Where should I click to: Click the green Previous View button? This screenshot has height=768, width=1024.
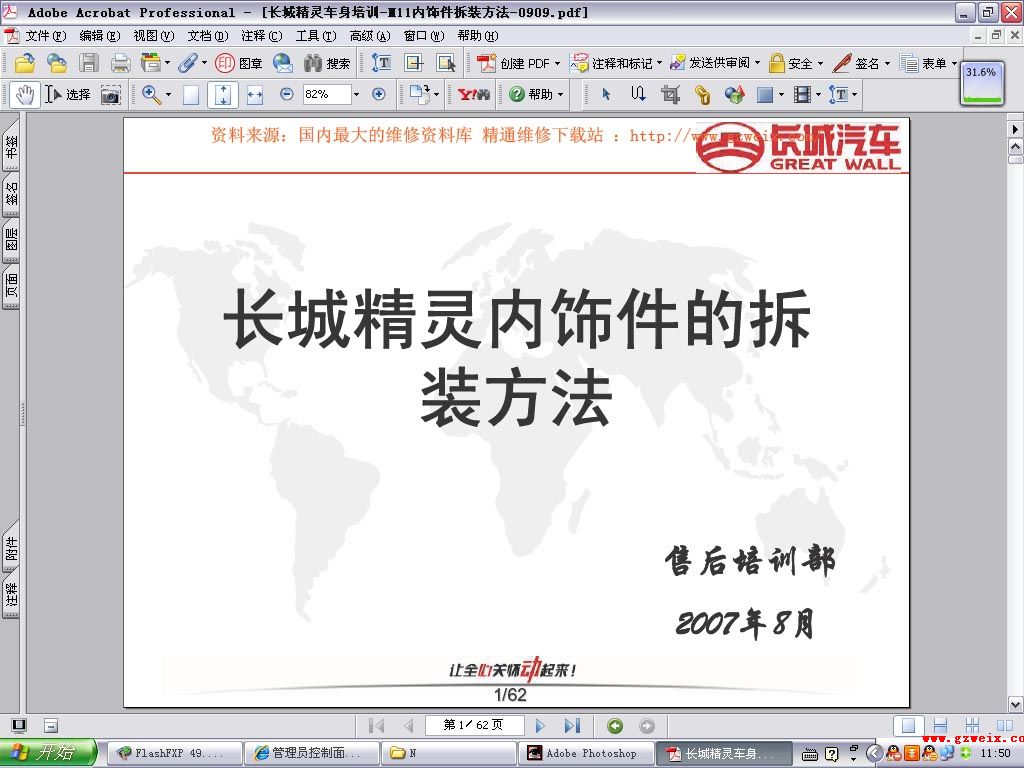[x=615, y=726]
